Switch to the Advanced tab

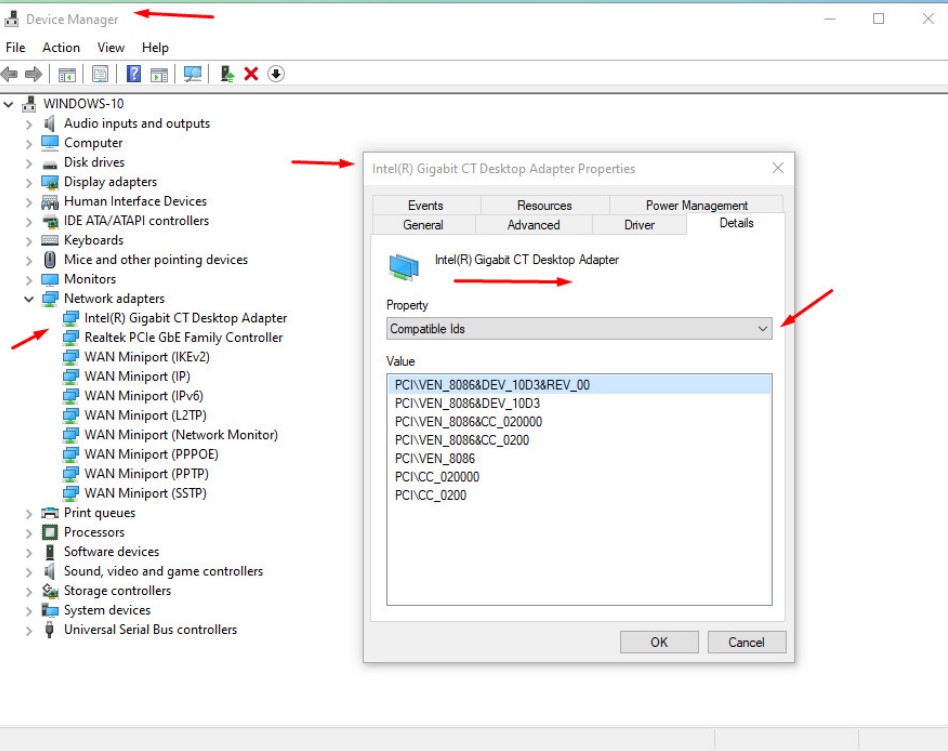(x=533, y=224)
